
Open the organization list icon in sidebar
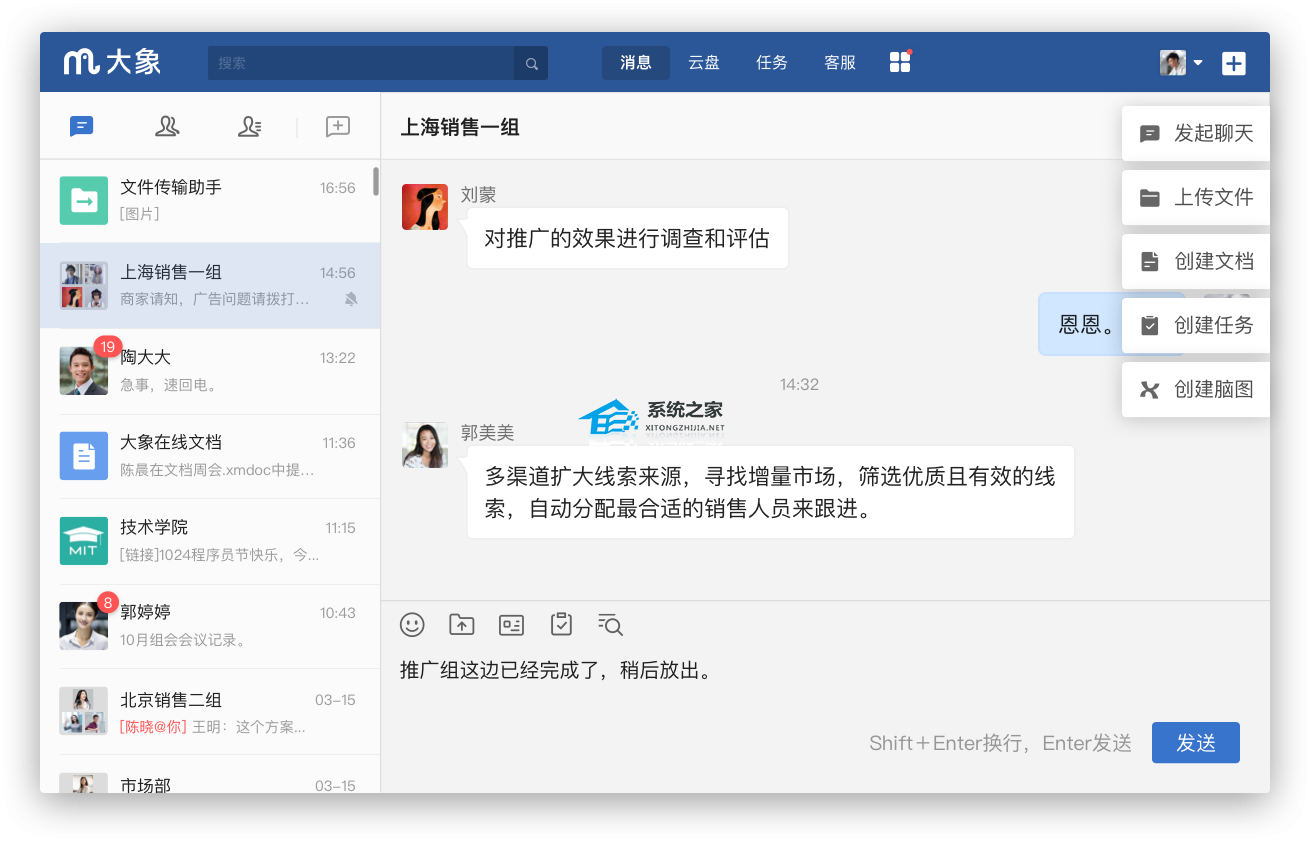click(x=250, y=126)
